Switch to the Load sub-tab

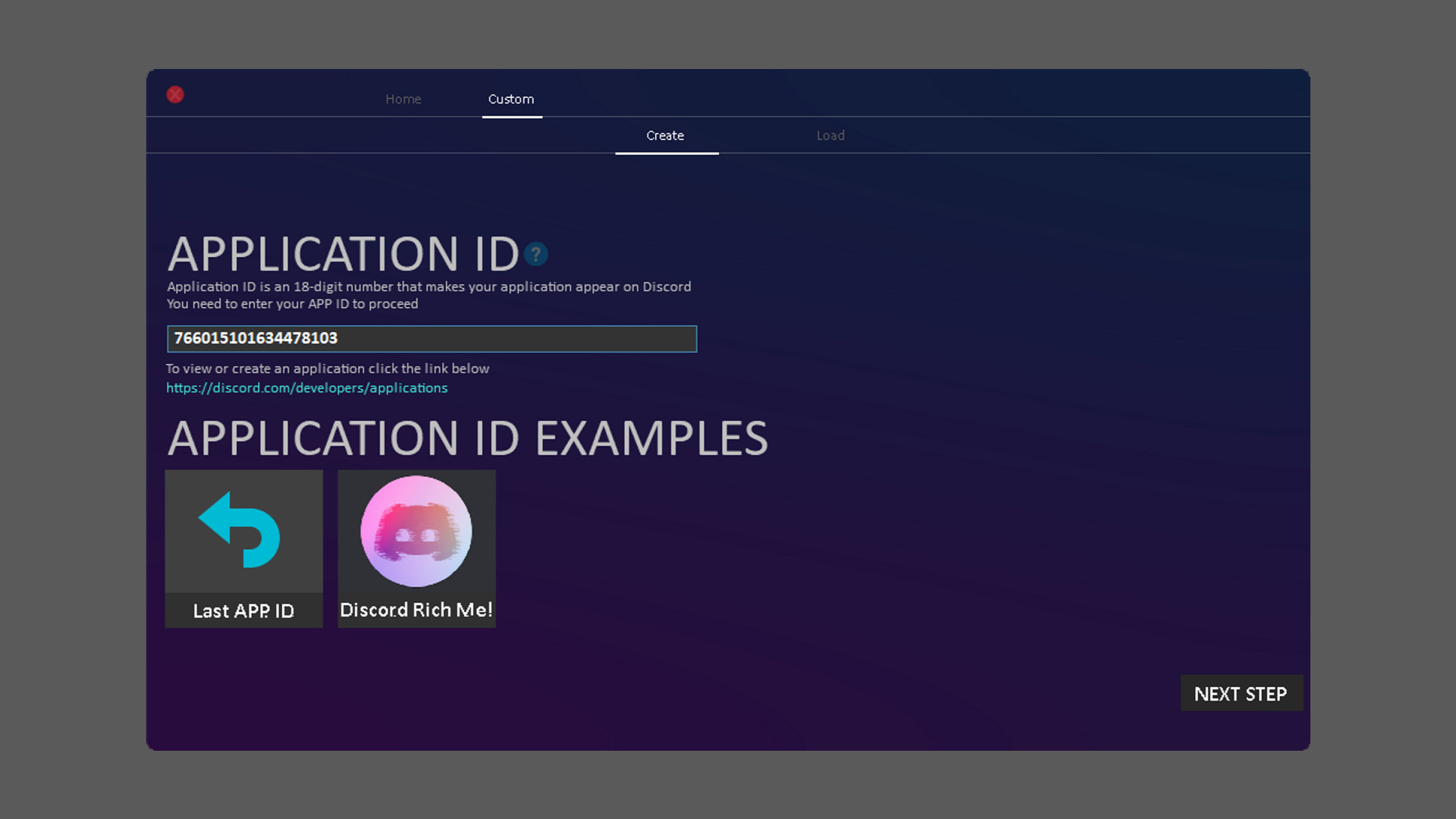830,136
